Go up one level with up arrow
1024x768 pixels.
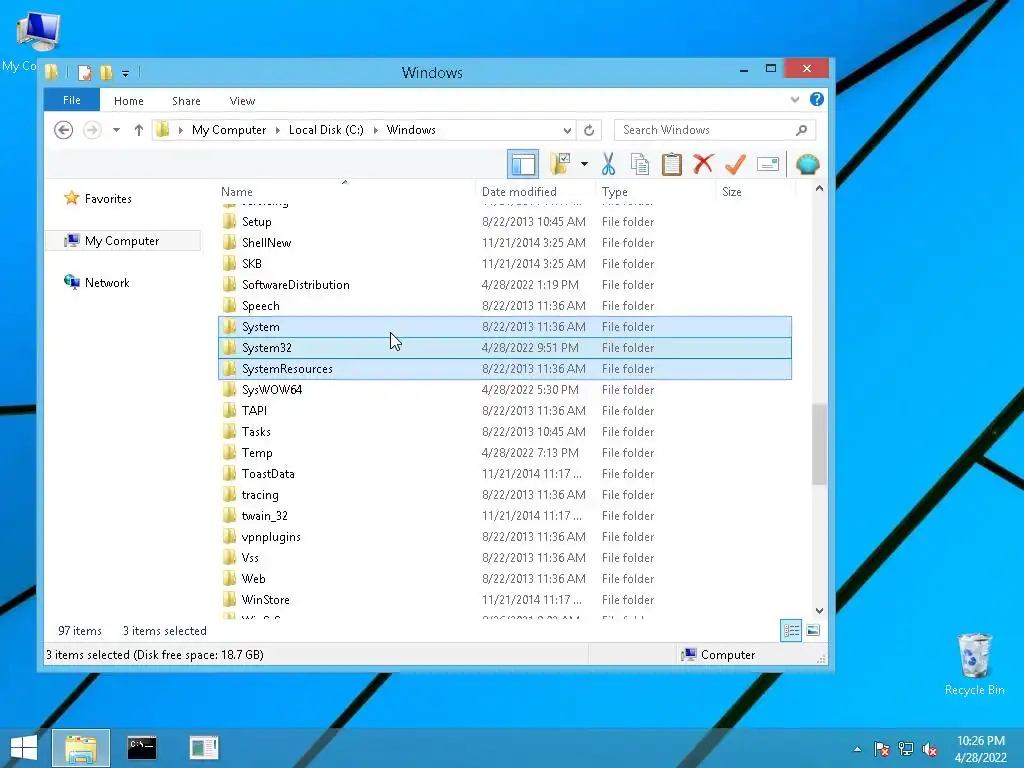(x=138, y=130)
